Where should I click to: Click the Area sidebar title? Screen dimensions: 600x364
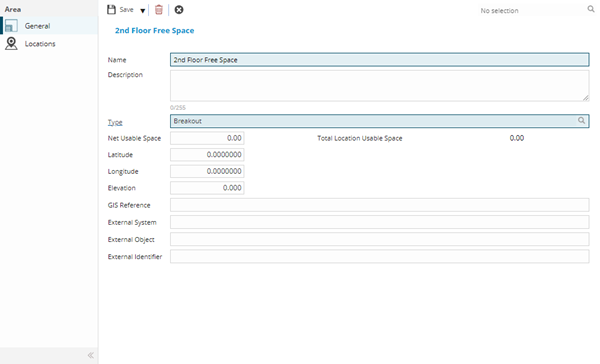13,9
